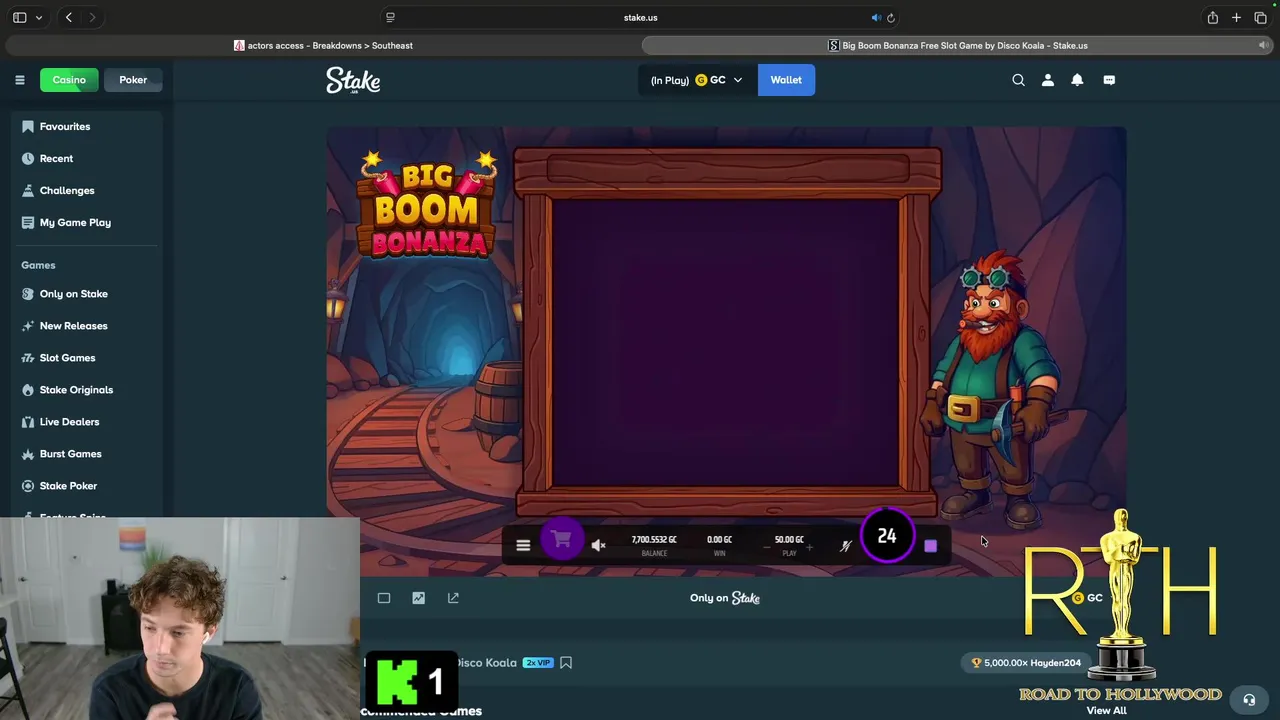Open the bonus buy cart button

pos(561,540)
